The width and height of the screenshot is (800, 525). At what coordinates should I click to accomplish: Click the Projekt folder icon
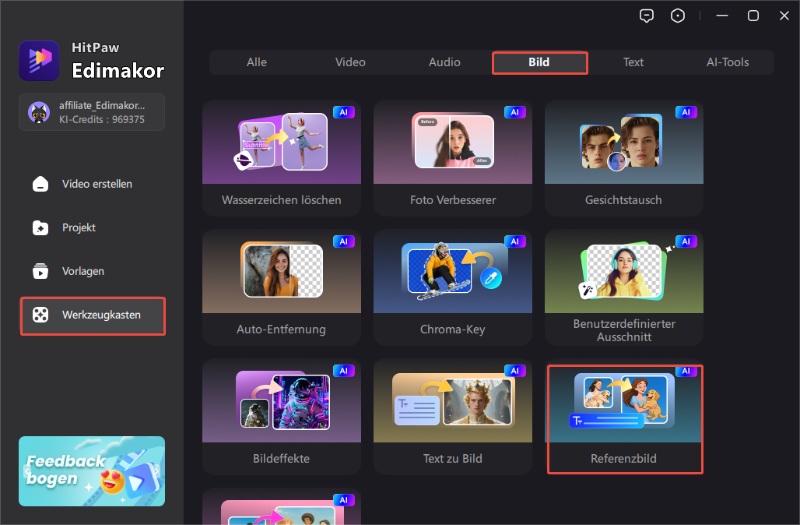pos(40,228)
